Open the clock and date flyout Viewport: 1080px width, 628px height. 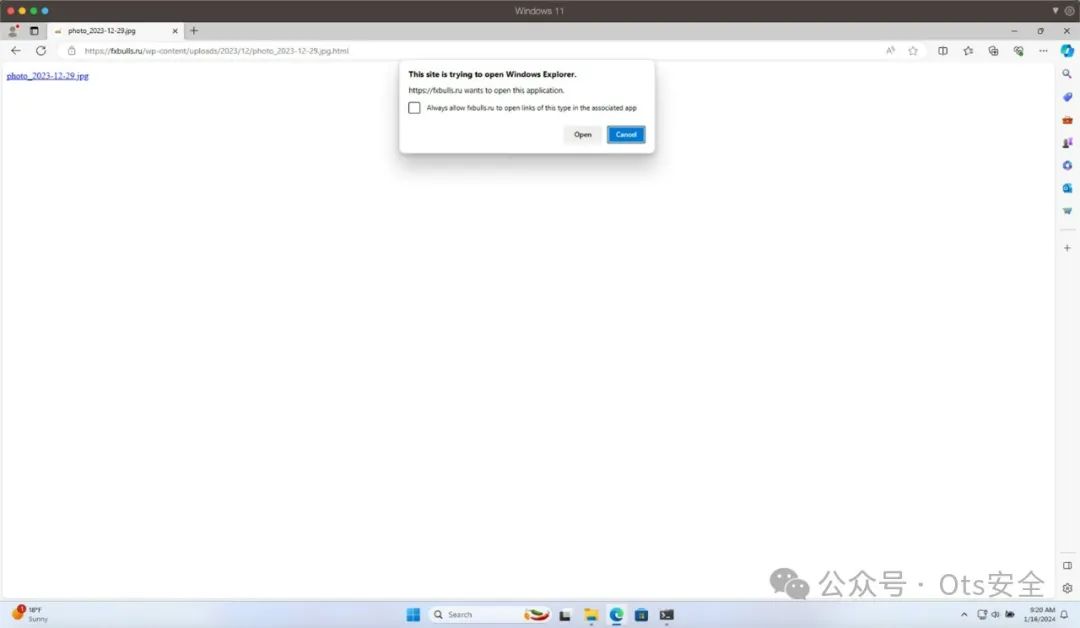pyautogui.click(x=1039, y=614)
